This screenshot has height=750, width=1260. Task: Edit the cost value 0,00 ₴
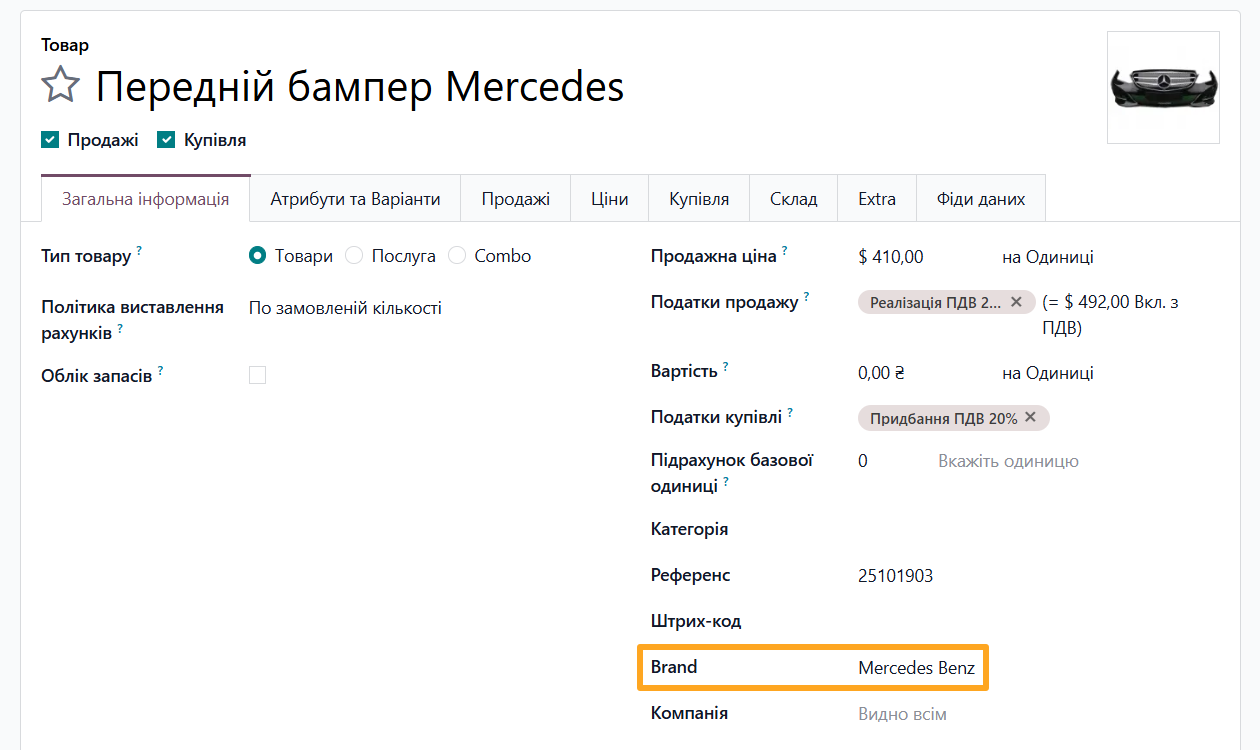pos(881,373)
